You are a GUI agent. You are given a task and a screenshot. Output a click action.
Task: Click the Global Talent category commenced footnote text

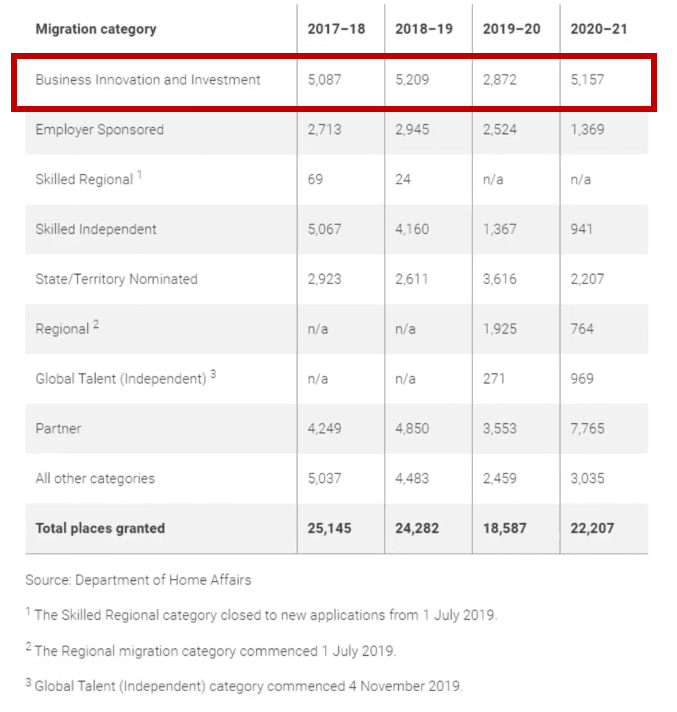248,686
